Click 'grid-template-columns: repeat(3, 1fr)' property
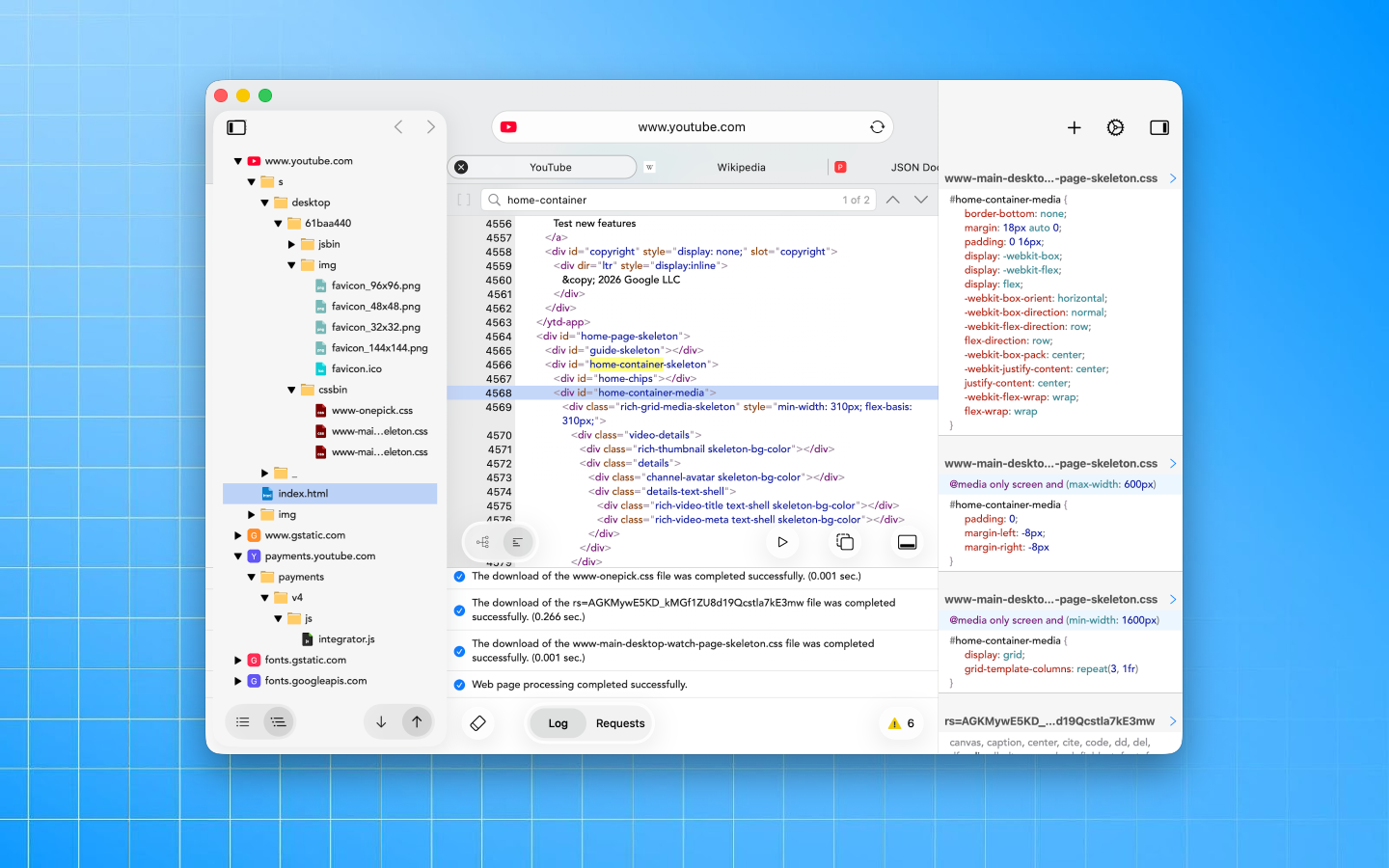This screenshot has height=868, width=1389. pyautogui.click(x=1051, y=668)
